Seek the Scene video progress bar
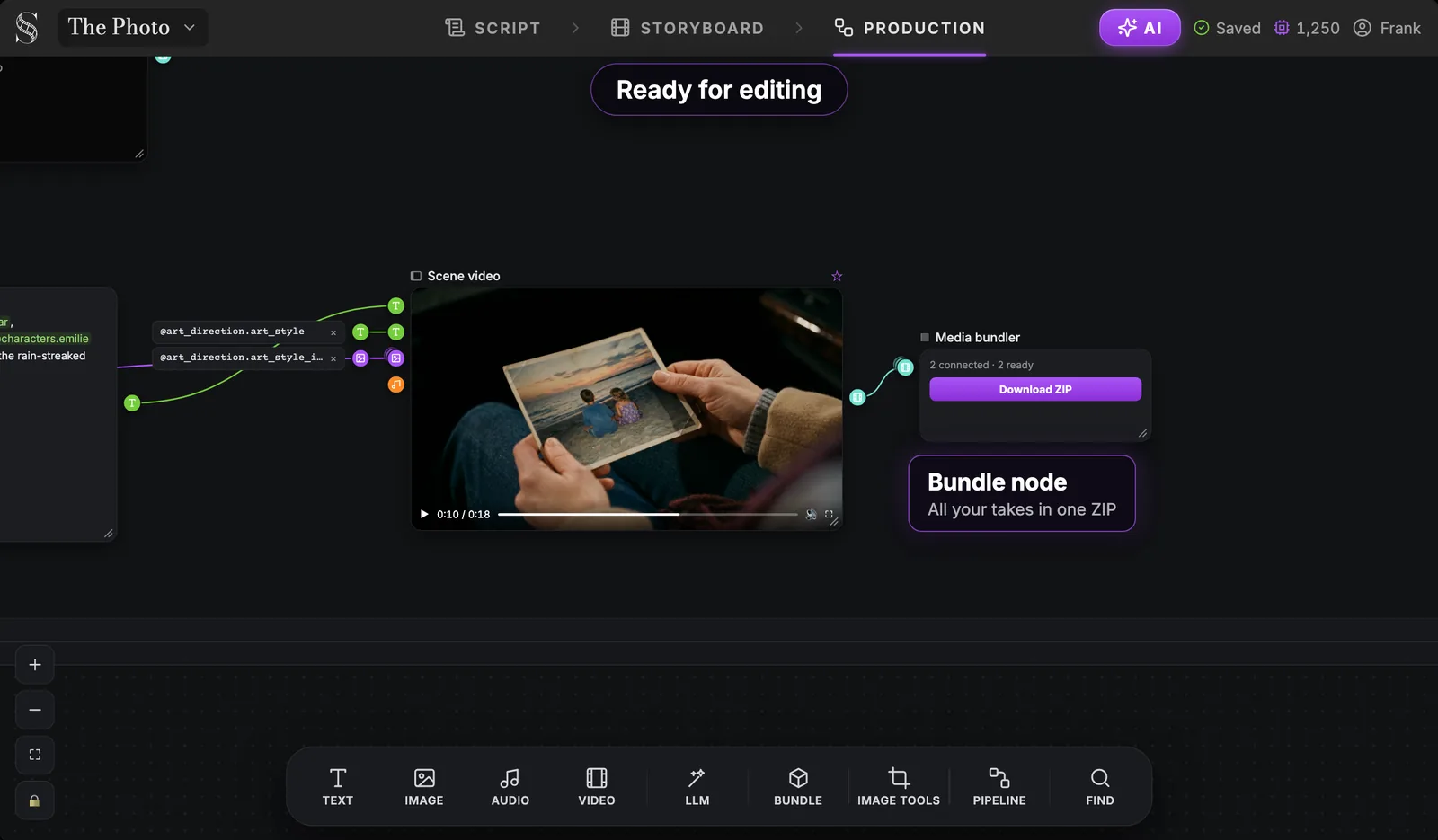Screen dimensions: 1438x840 tap(647, 515)
